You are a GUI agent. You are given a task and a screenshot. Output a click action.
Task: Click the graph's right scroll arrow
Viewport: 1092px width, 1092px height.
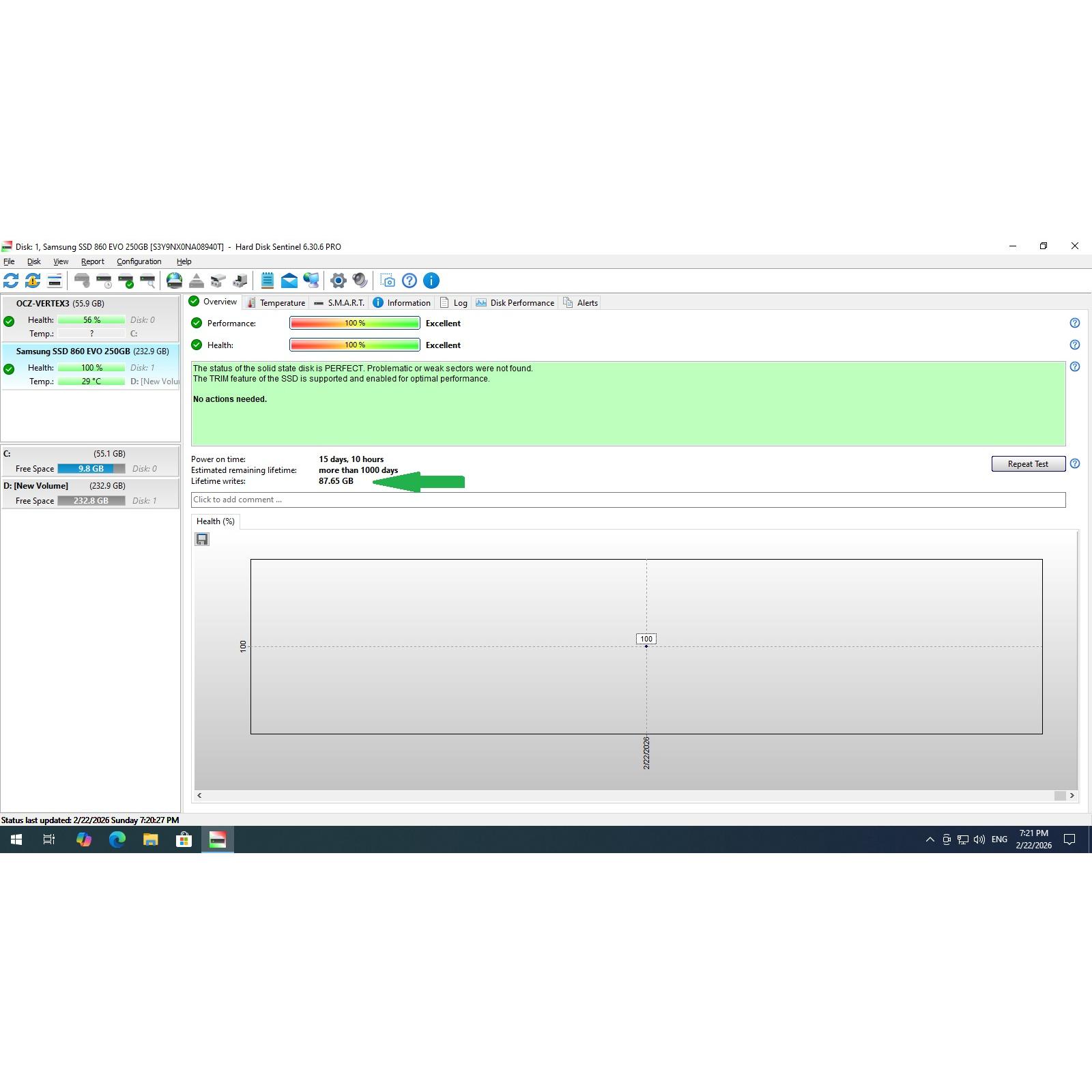[x=1072, y=795]
